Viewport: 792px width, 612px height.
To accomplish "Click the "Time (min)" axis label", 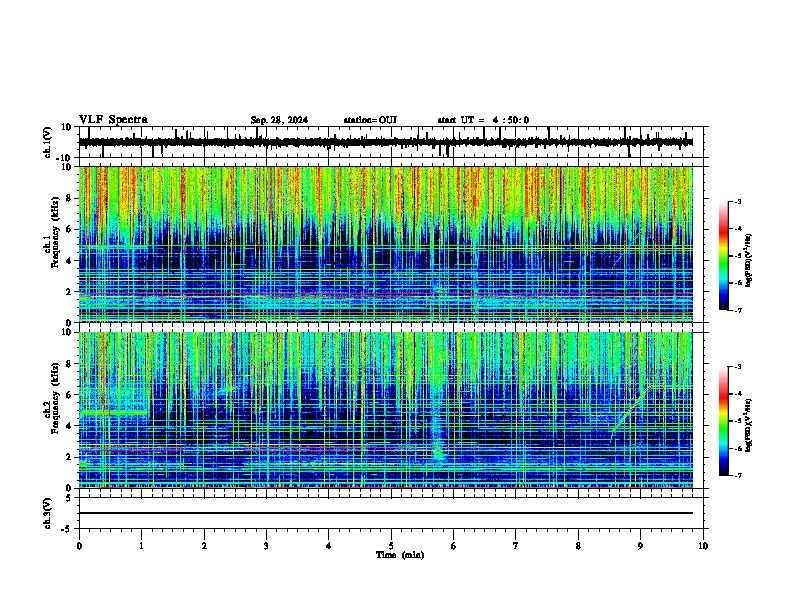I will [x=400, y=555].
